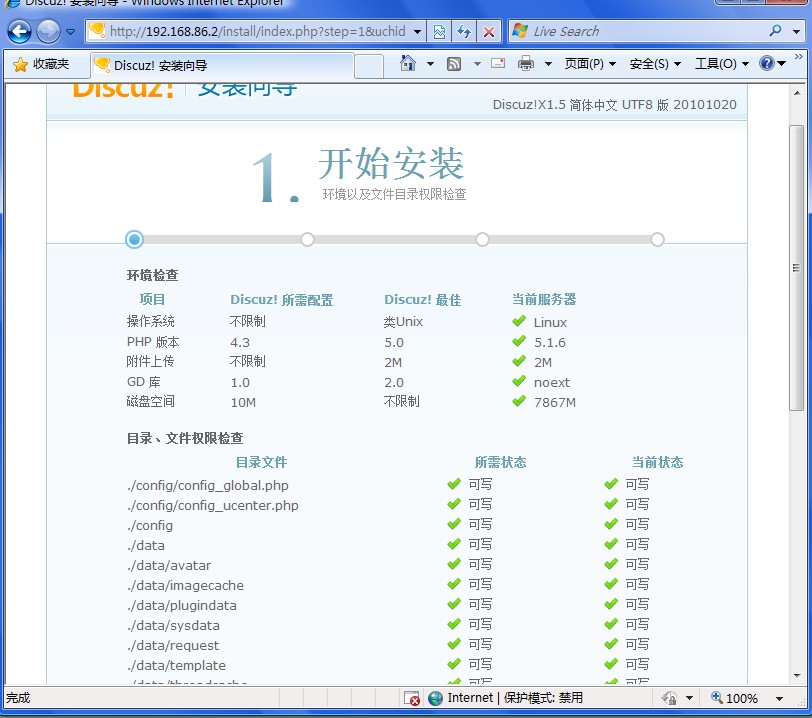This screenshot has height=718, width=812.
Task: Click the './data/plugindata' row text
Action: coord(182,606)
